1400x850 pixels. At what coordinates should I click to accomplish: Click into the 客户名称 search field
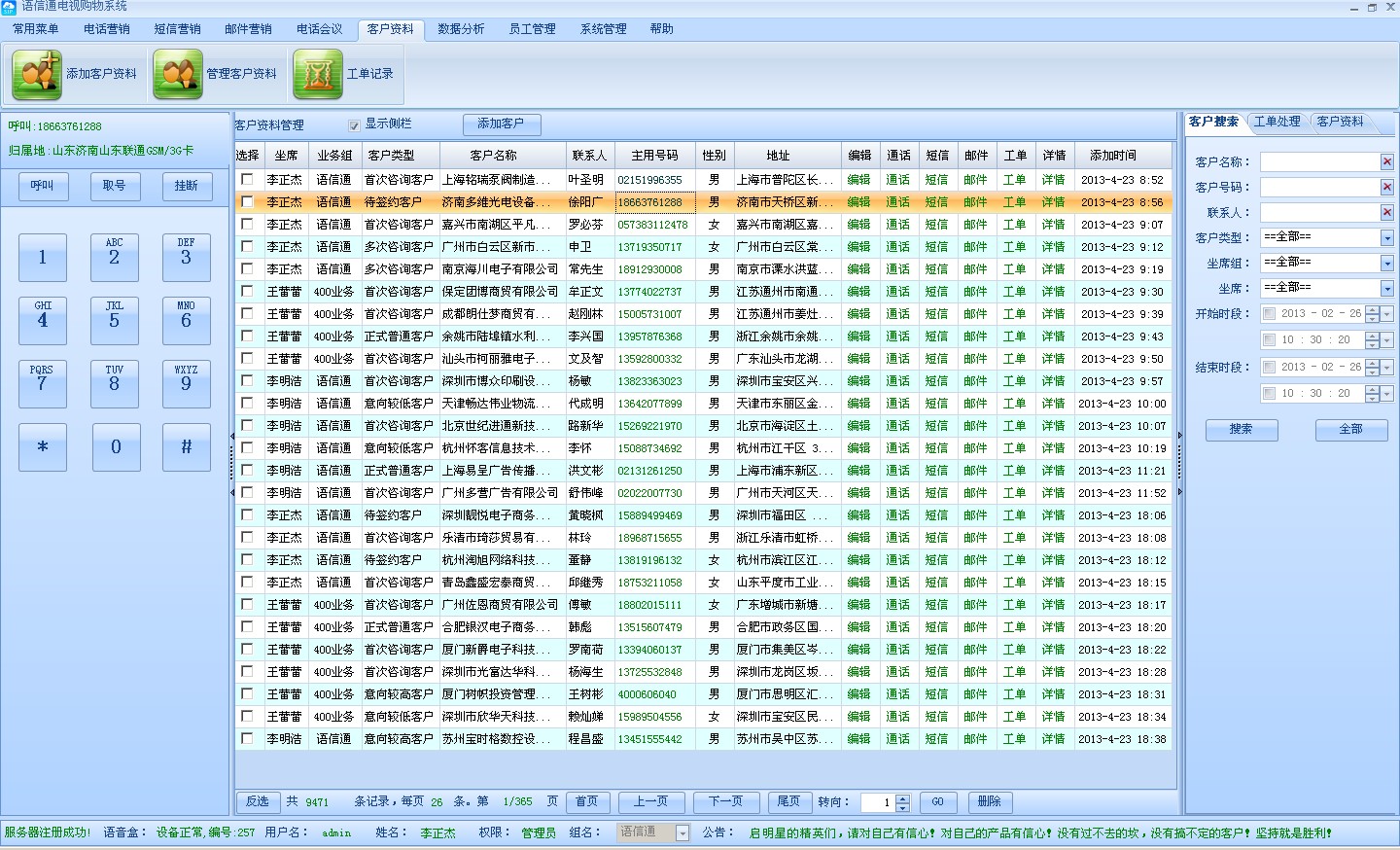click(1319, 161)
